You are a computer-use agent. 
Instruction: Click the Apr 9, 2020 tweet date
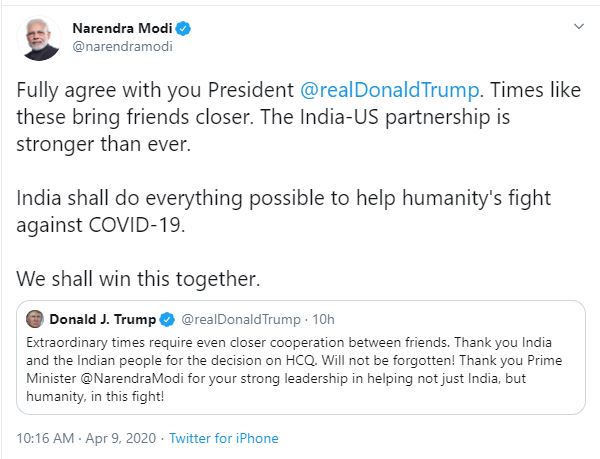tap(122, 438)
